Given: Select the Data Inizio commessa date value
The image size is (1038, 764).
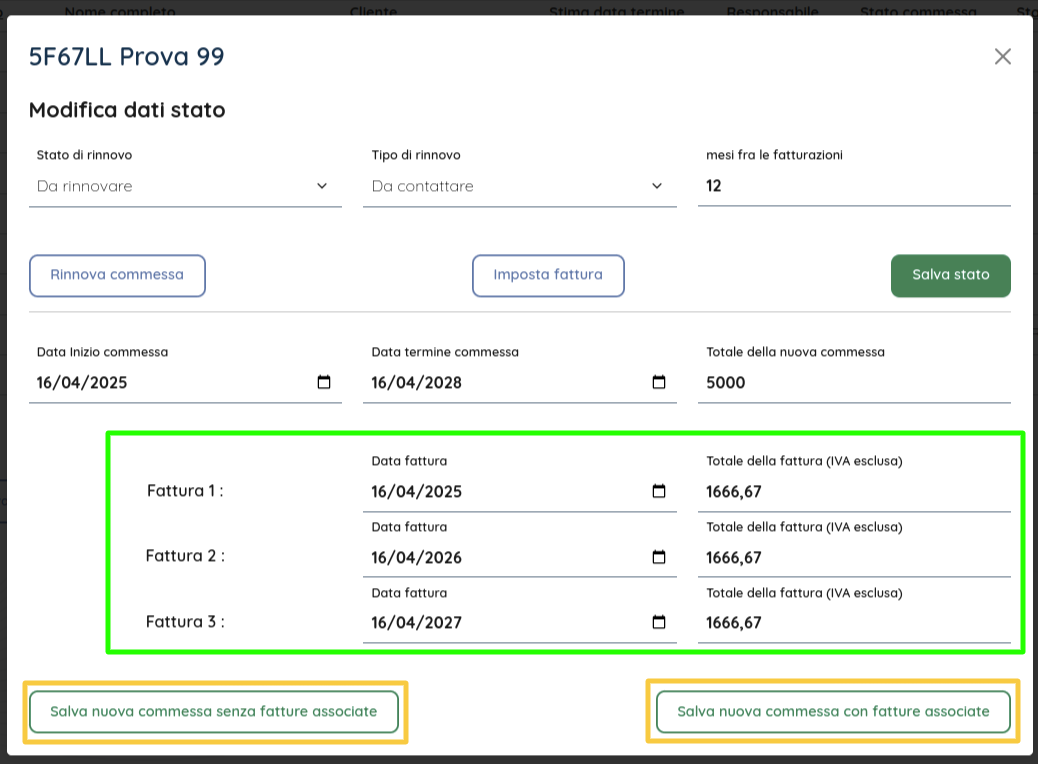Looking at the screenshot, I should click(x=82, y=382).
